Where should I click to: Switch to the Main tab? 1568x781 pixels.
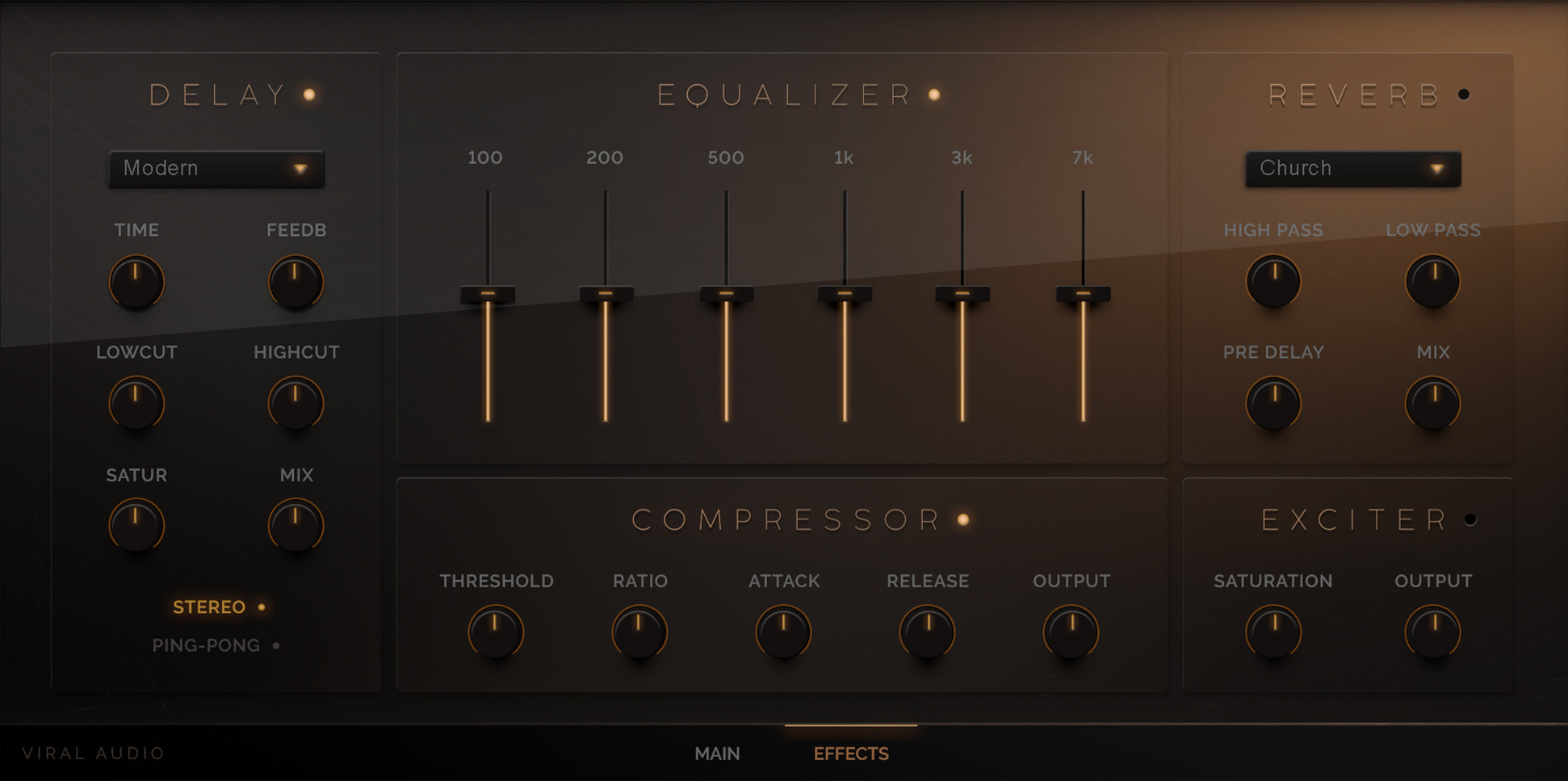pos(715,753)
